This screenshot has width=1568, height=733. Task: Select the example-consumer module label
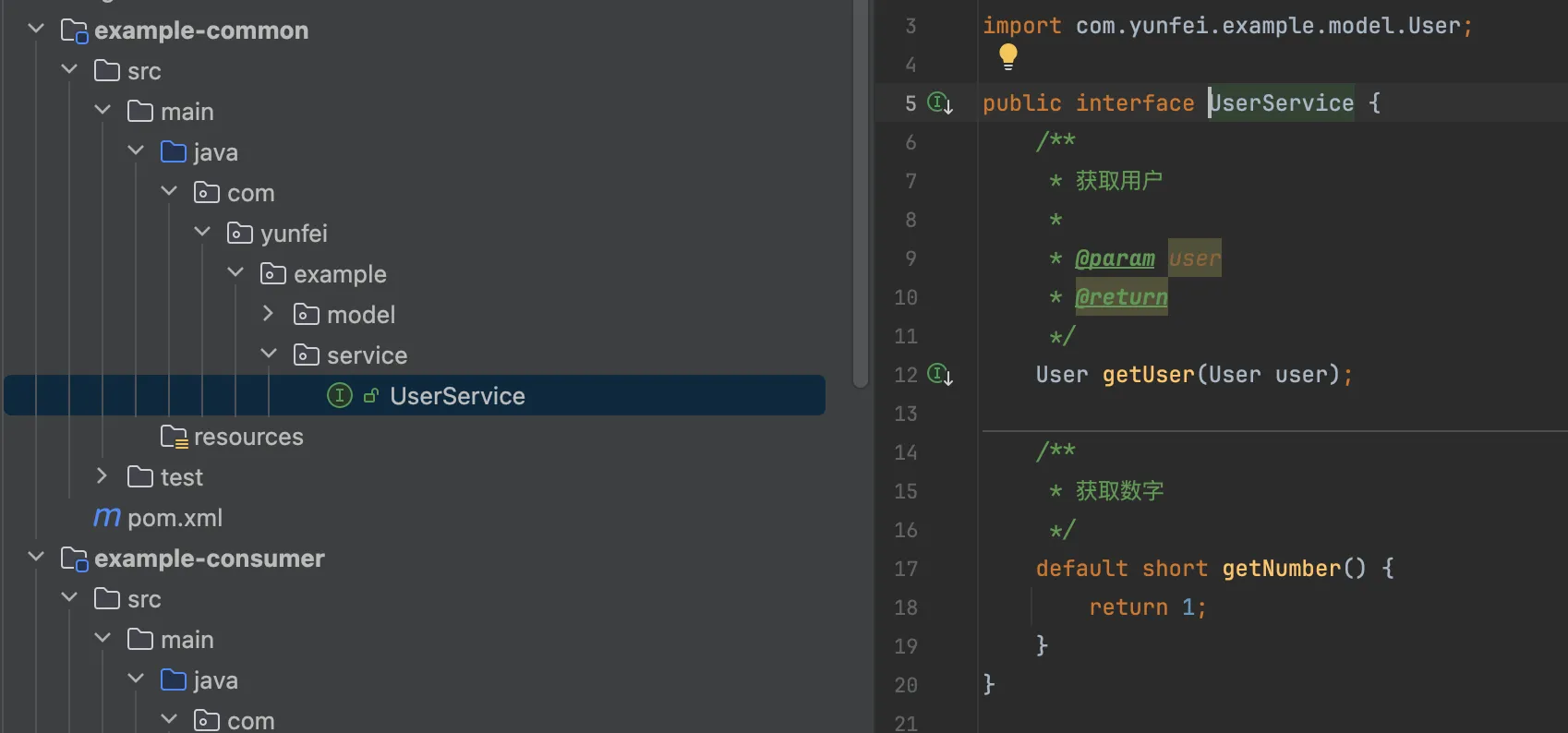[210, 559]
